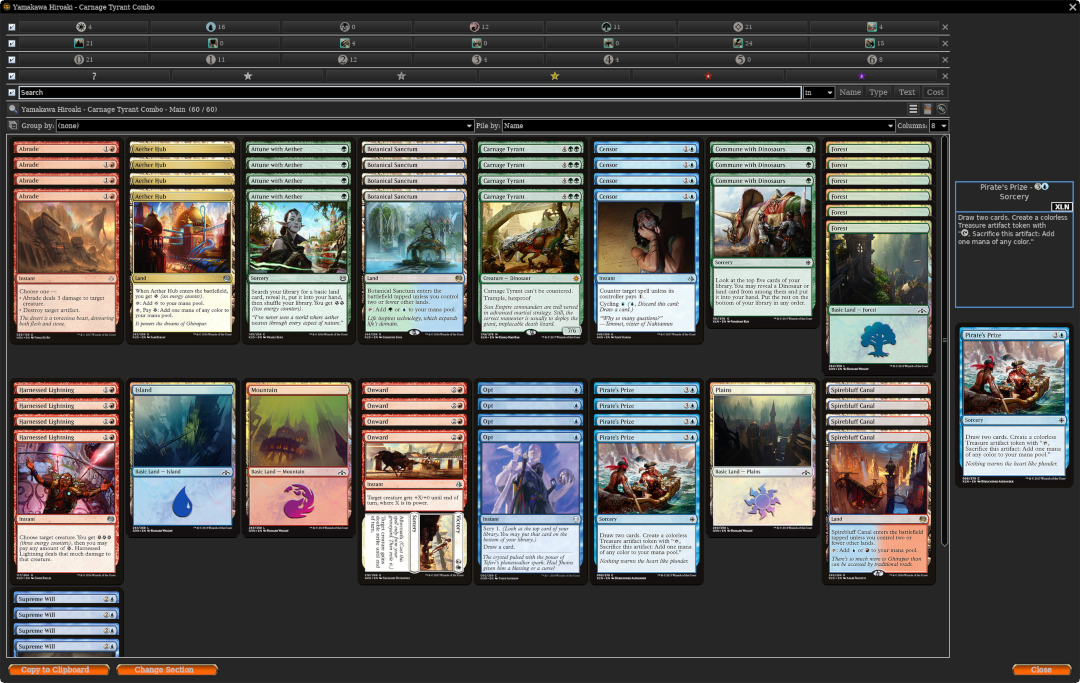Select the Island basic land card
The width and height of the screenshot is (1080, 683).
[182, 457]
